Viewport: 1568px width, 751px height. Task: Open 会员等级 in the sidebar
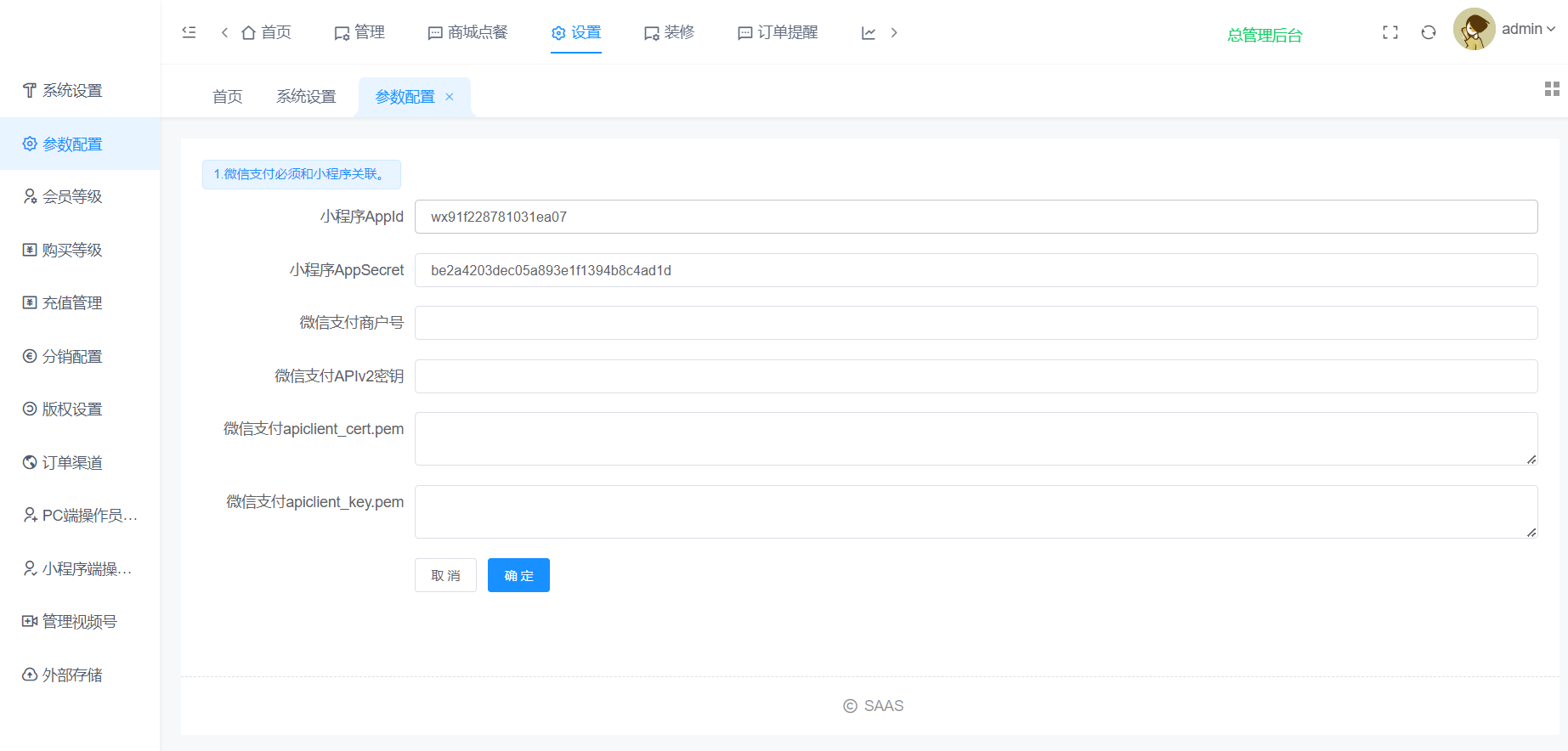click(80, 196)
